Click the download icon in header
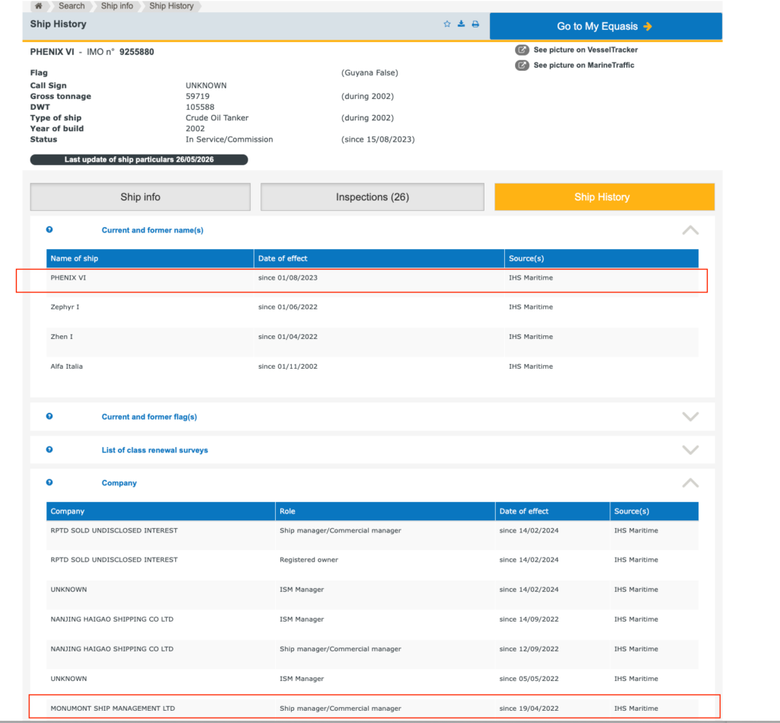This screenshot has height=723, width=780. tap(461, 24)
